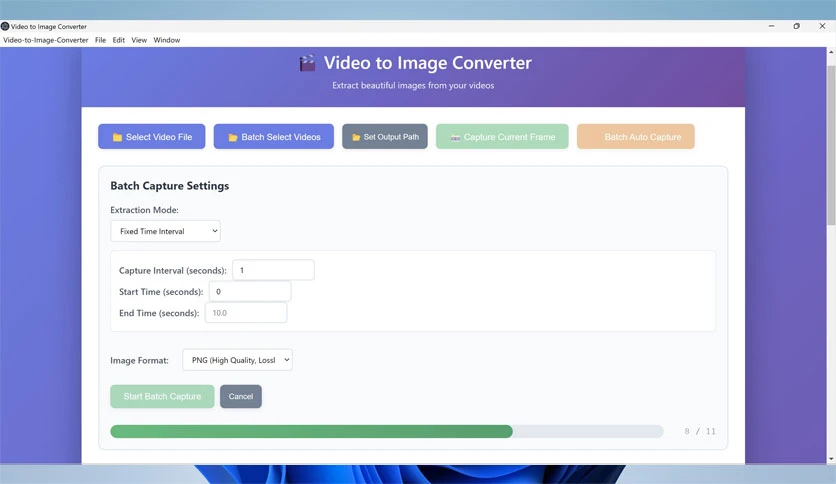Image resolution: width=836 pixels, height=484 pixels.
Task: Click the Batch Auto Capture button
Action: 636,136
